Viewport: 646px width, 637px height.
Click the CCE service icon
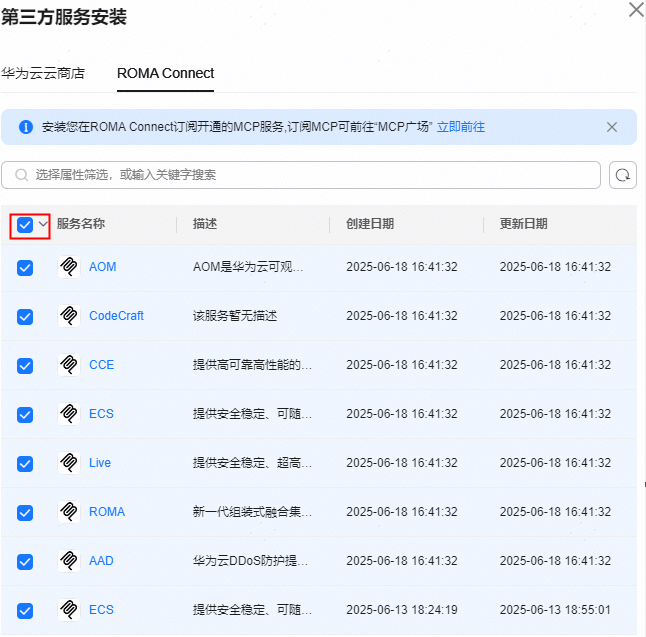click(x=69, y=365)
